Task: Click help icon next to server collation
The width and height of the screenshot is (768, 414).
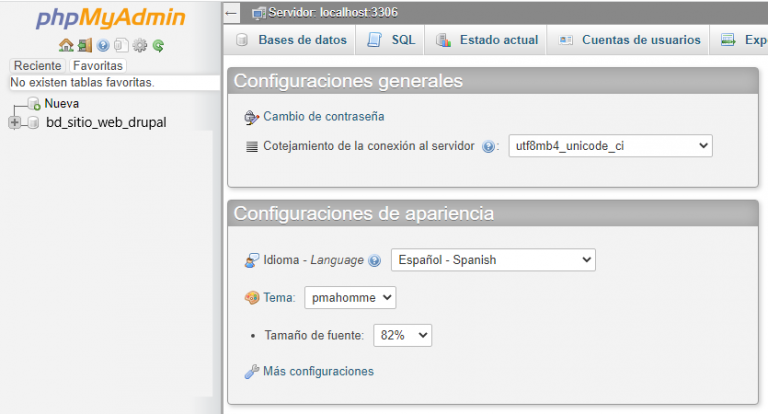Action: point(489,146)
